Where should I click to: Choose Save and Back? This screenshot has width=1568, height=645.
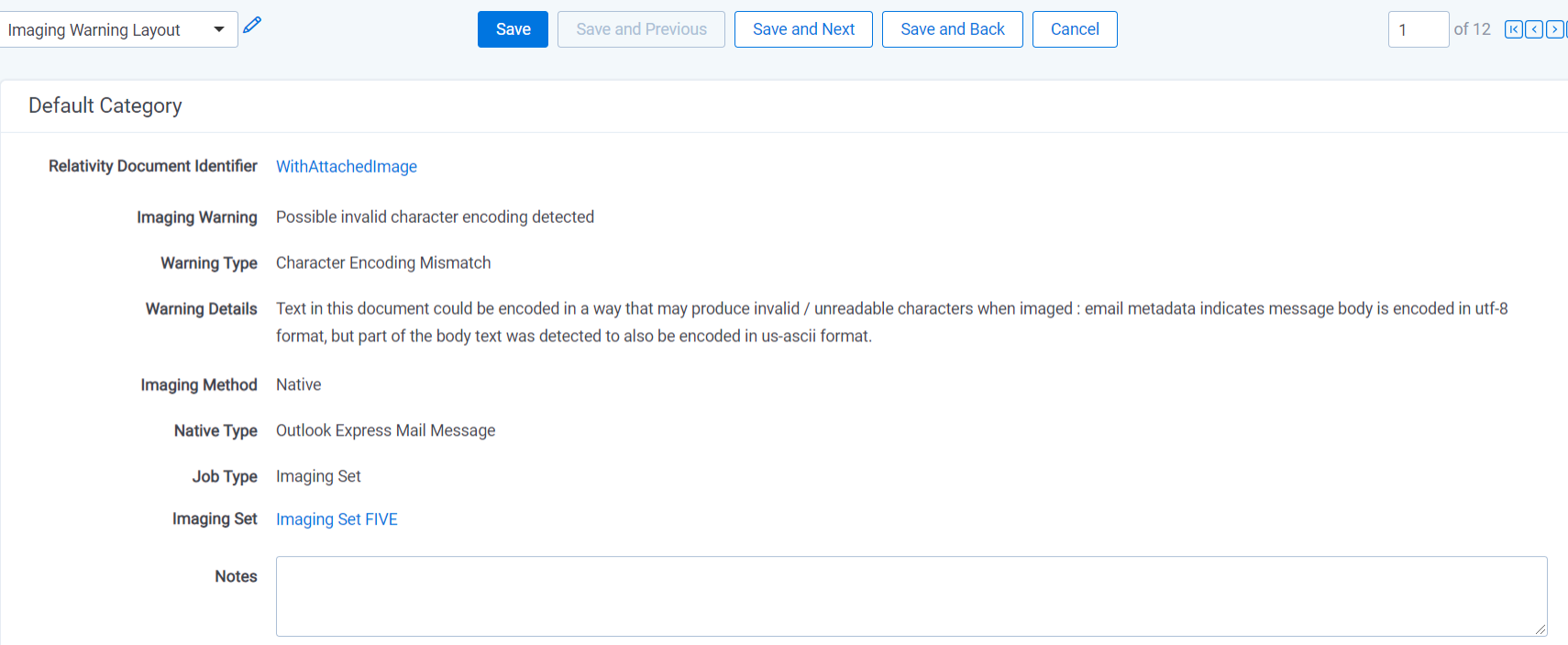[952, 29]
